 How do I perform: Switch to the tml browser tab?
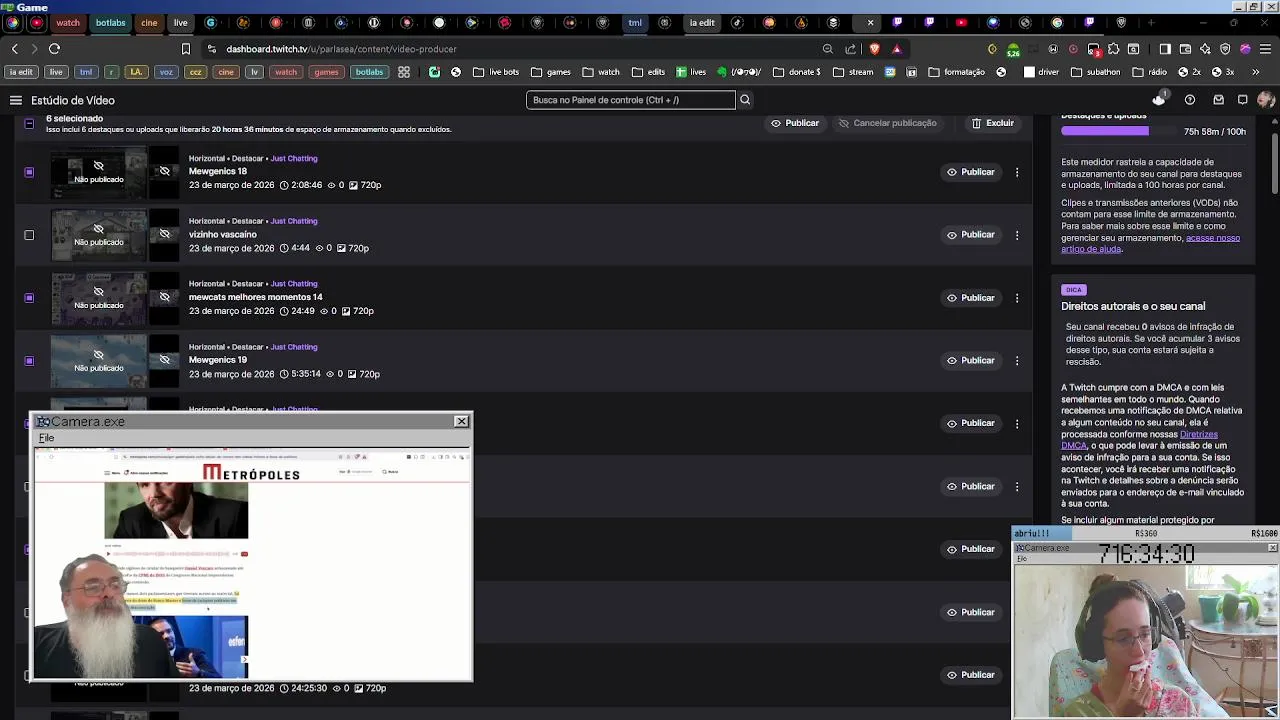(x=635, y=22)
